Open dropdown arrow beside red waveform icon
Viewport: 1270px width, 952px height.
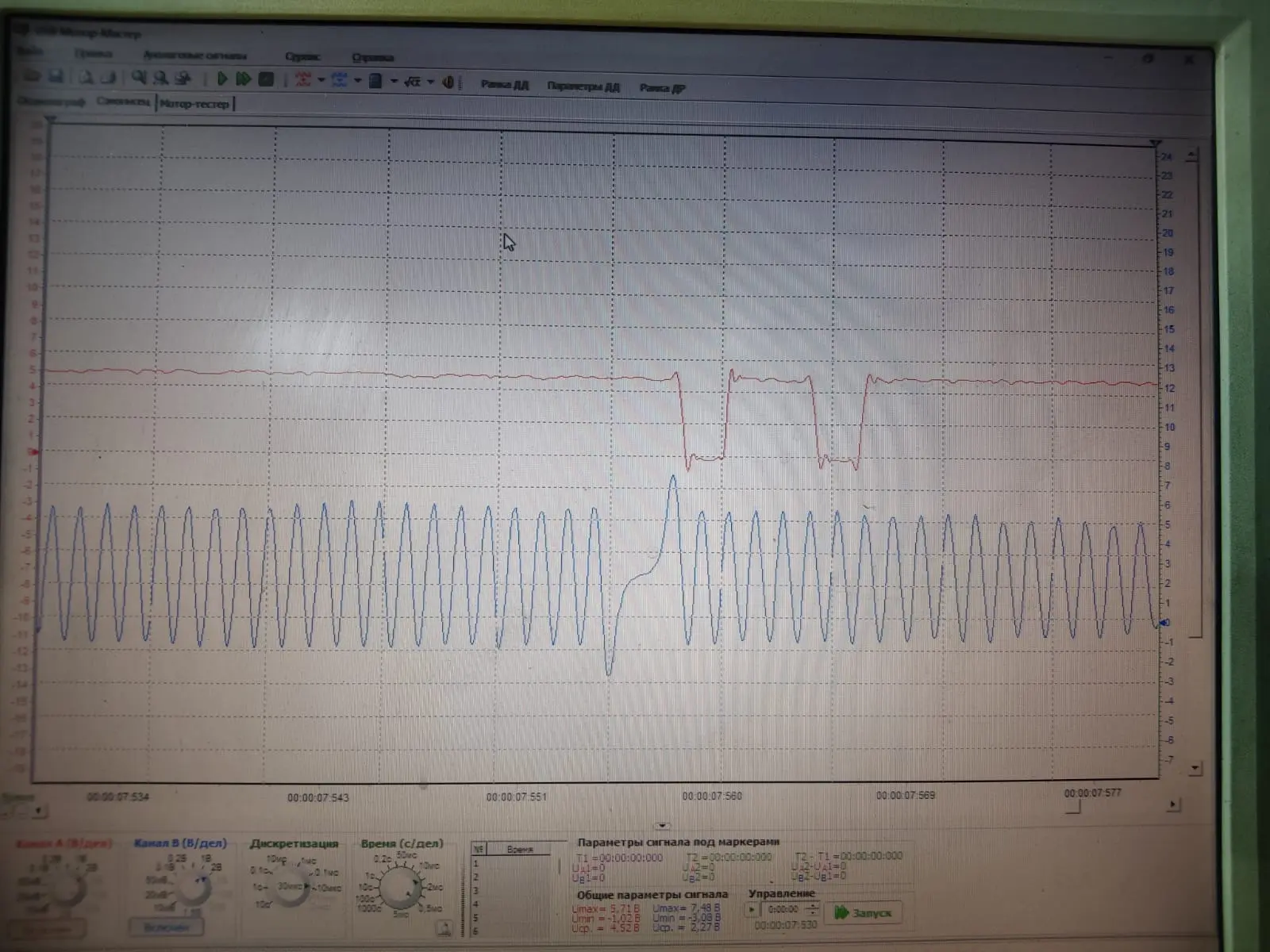(321, 80)
